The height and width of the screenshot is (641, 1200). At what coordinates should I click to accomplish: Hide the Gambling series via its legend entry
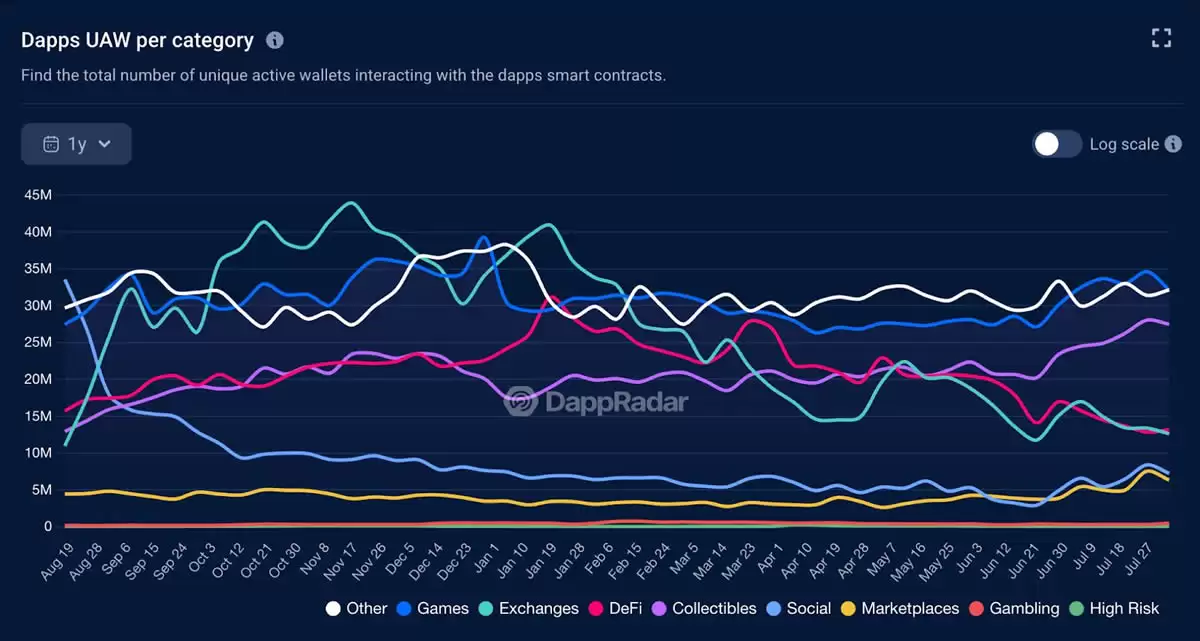coord(1027,608)
